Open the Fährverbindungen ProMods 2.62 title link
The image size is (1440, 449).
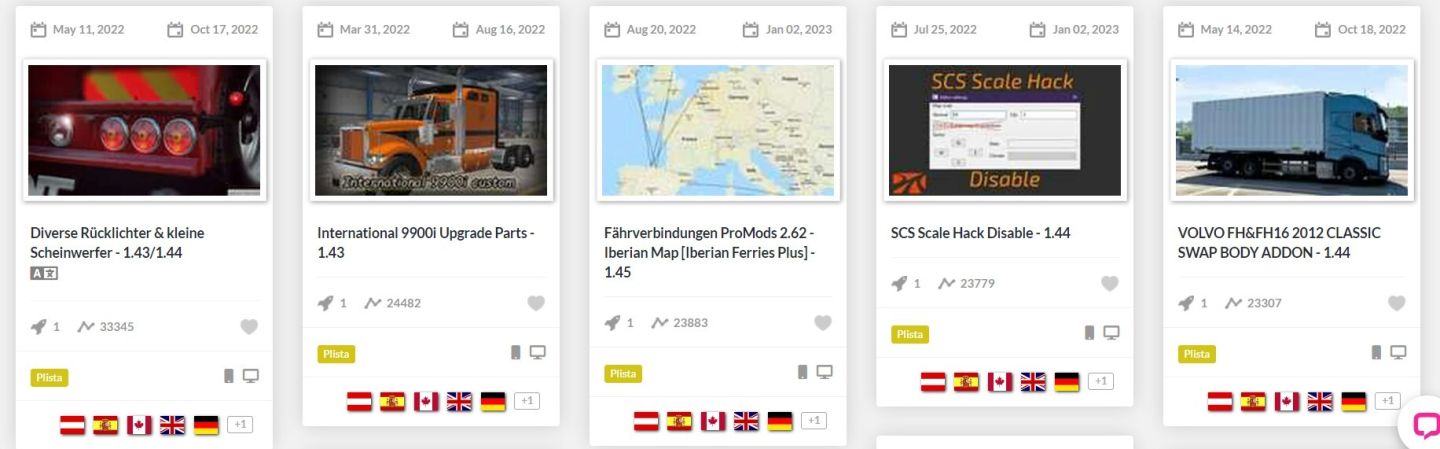click(710, 252)
